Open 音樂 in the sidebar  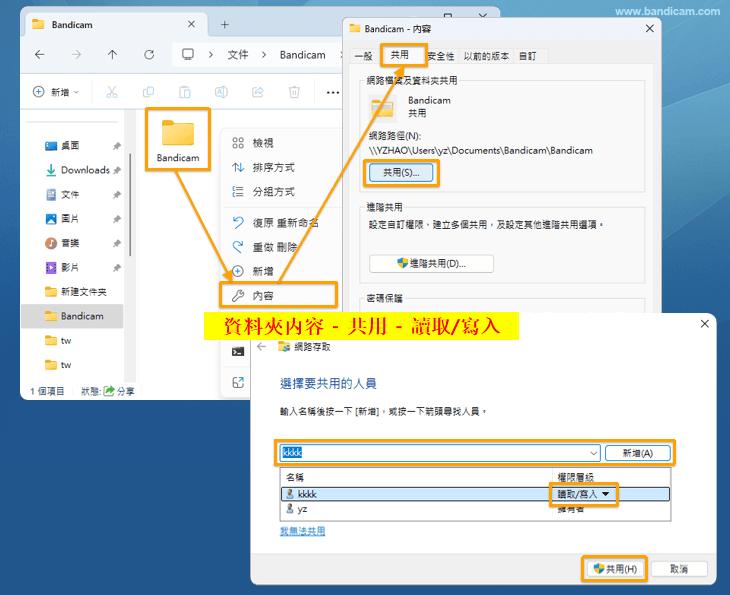coord(70,243)
